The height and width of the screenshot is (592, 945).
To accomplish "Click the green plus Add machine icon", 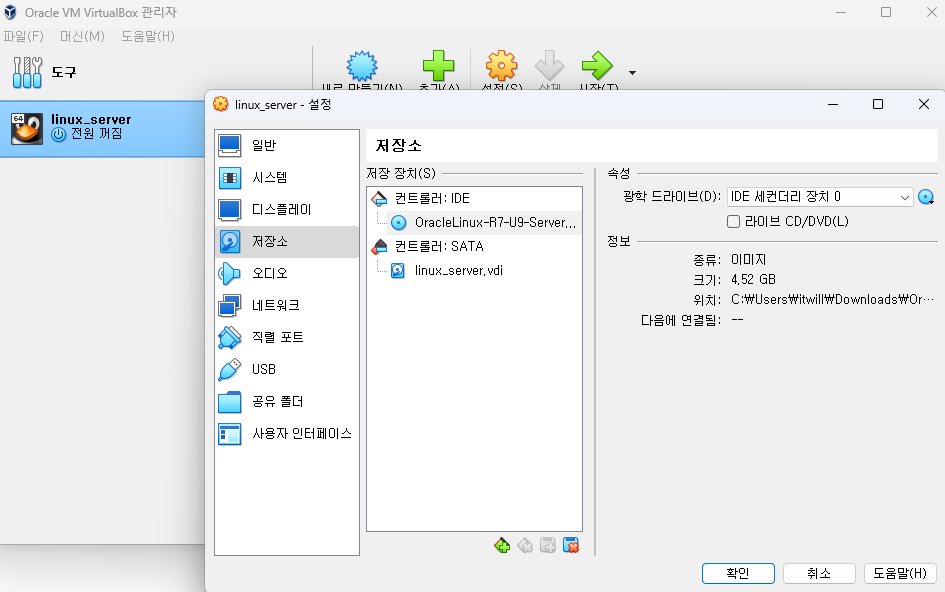I will tap(438, 66).
